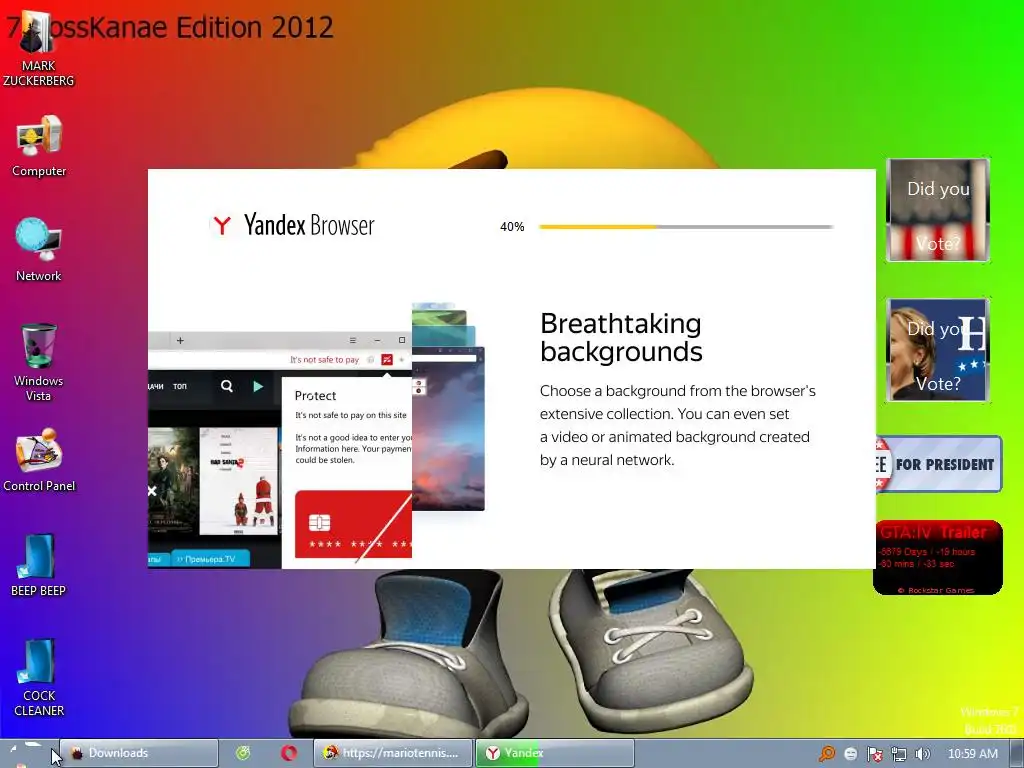This screenshot has width=1024, height=768.
Task: Click the hamburger menu icon in preview
Action: click(353, 340)
